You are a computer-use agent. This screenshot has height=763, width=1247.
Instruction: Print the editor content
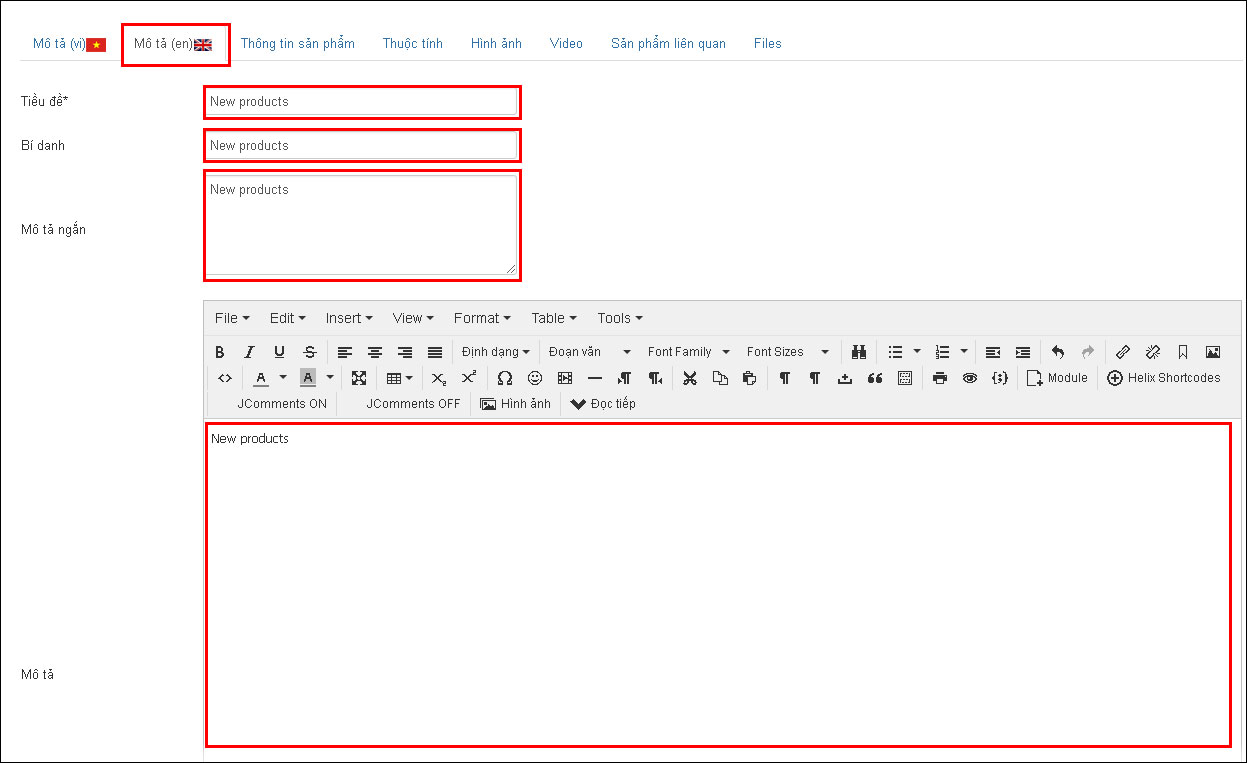(940, 378)
